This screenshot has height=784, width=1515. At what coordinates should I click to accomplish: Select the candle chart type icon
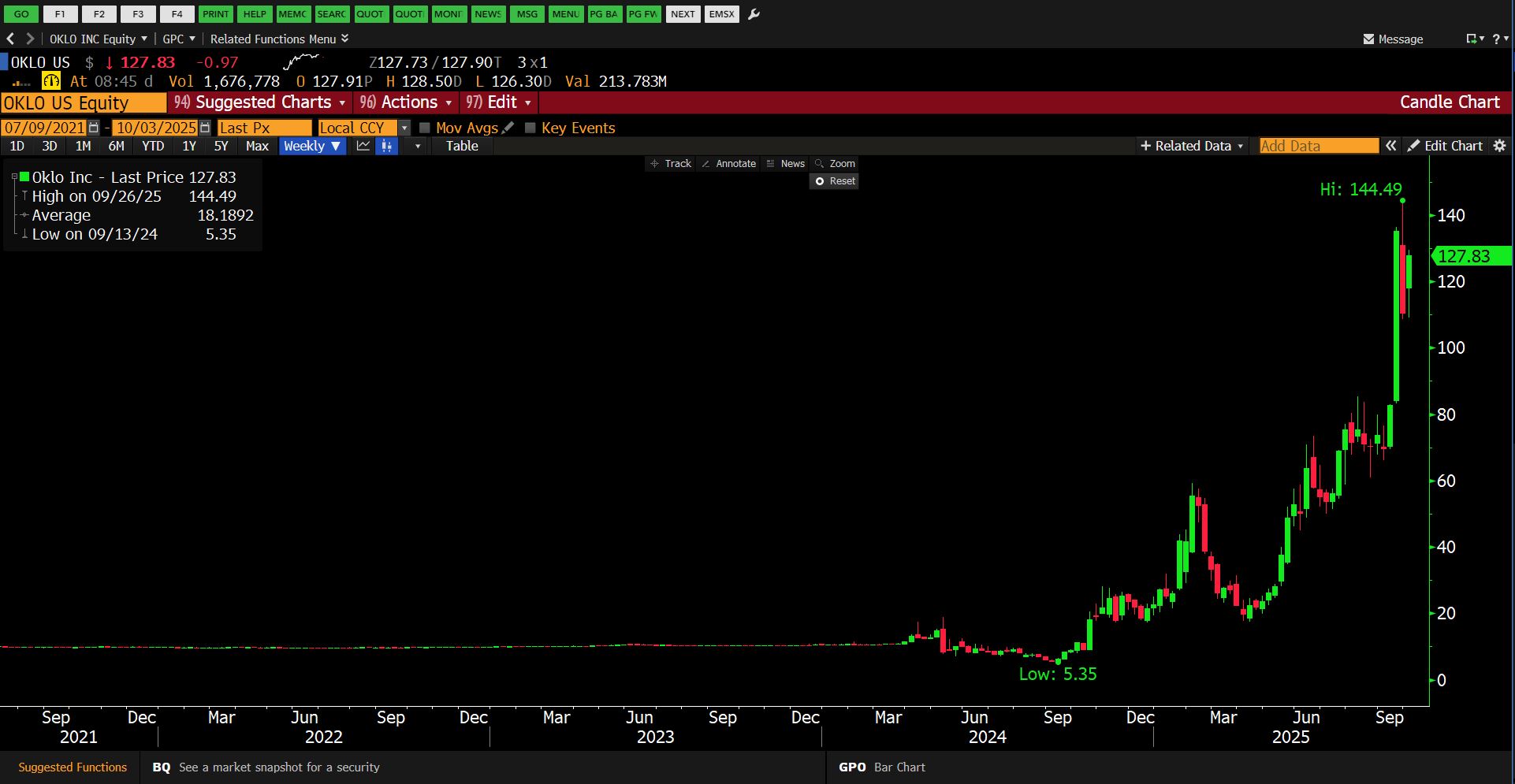386,146
